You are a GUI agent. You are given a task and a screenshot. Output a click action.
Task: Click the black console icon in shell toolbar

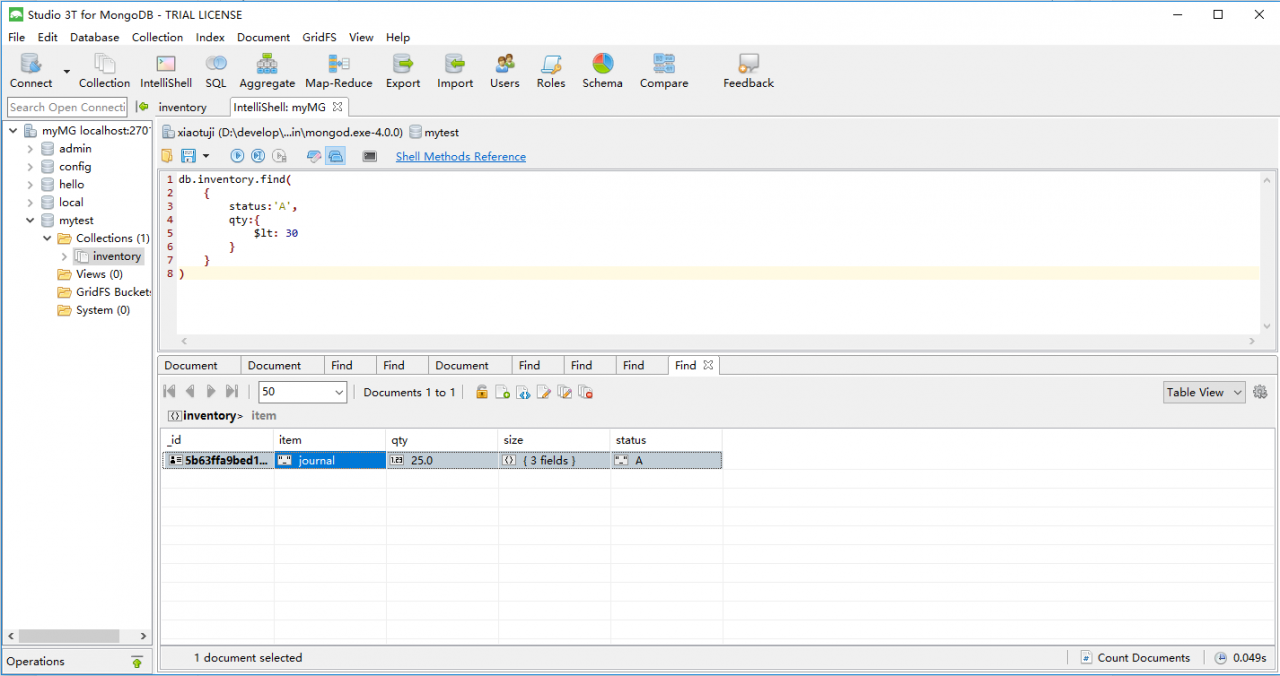[370, 156]
